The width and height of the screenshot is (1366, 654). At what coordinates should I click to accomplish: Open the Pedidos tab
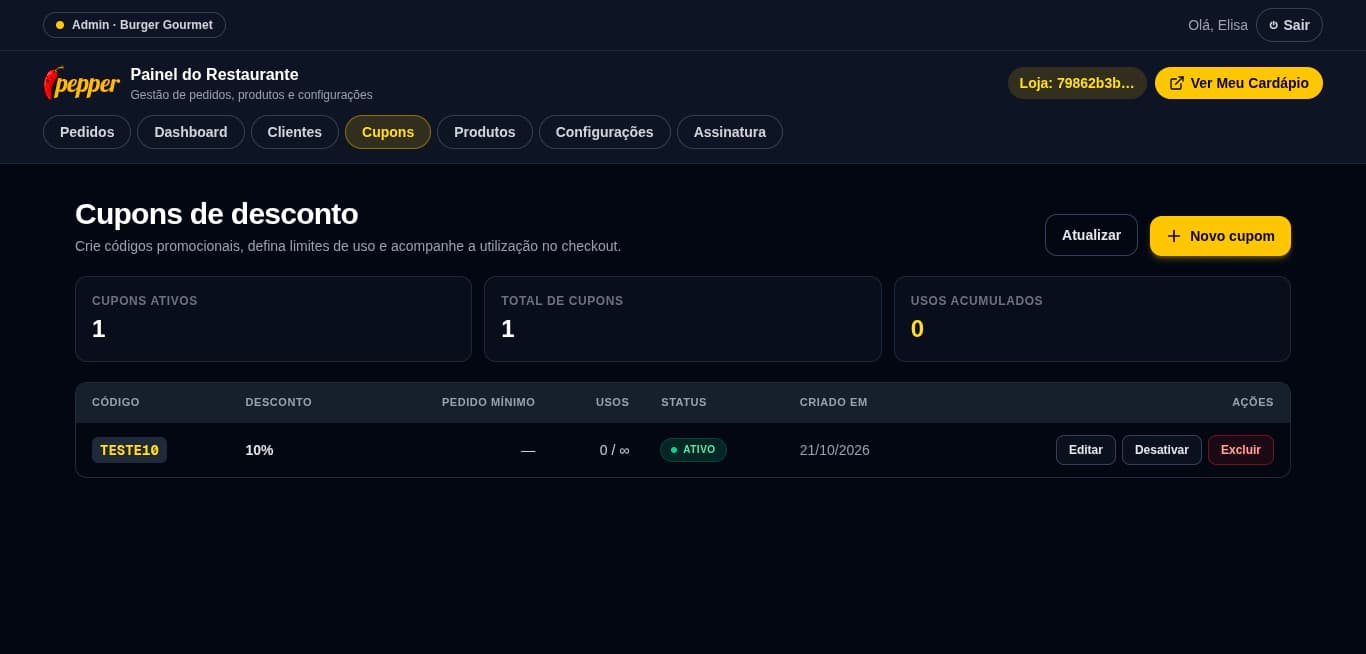point(87,132)
